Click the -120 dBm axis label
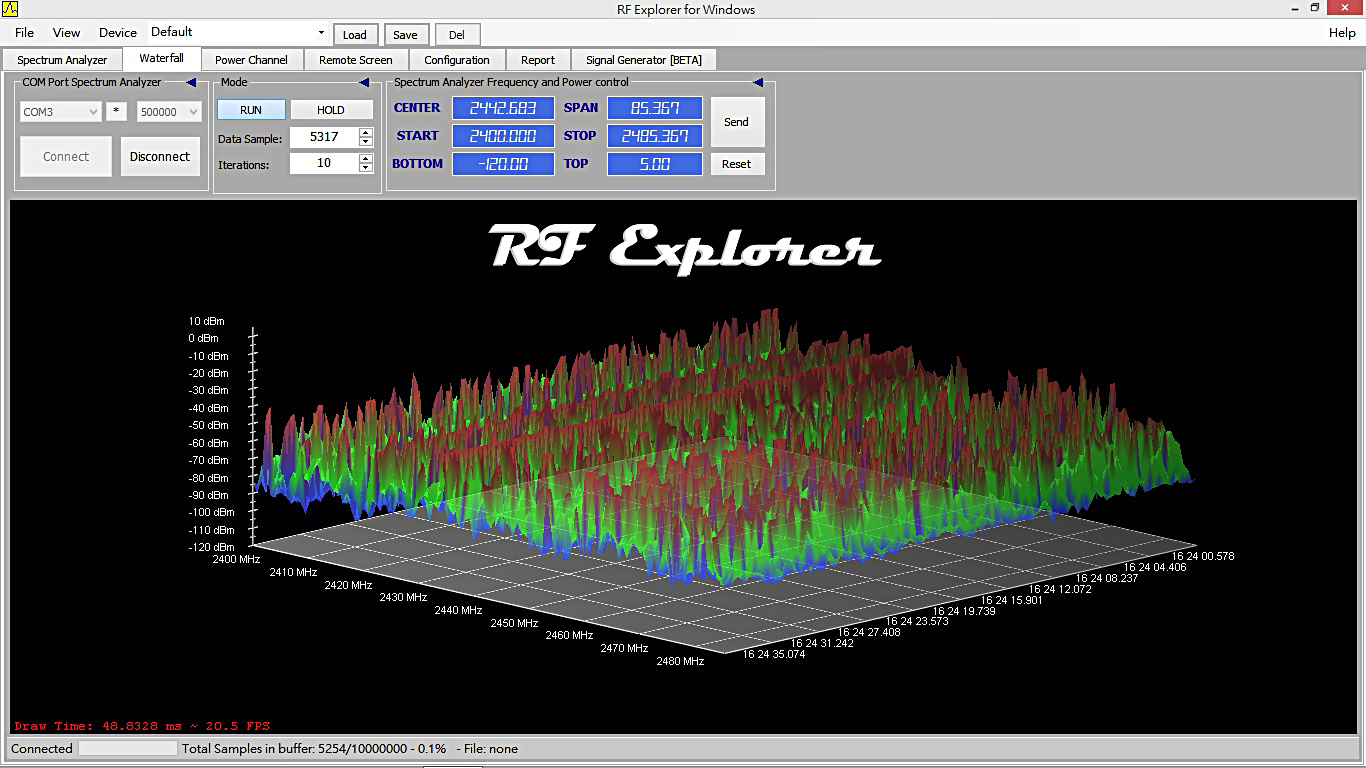The height and width of the screenshot is (768, 1366). [x=210, y=547]
